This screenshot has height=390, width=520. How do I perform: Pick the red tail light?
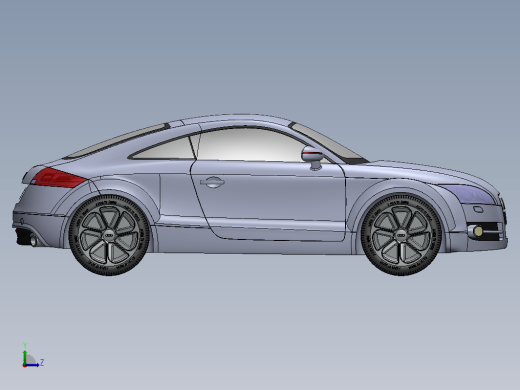click(59, 178)
